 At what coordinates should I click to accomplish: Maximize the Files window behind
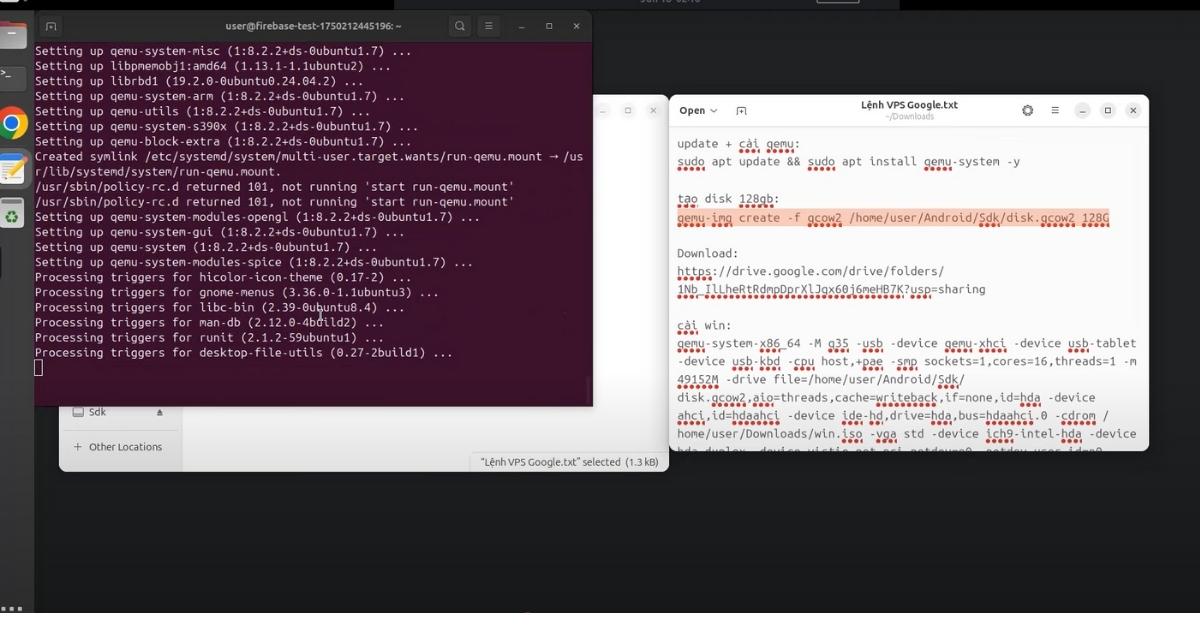pyautogui.click(x=628, y=110)
